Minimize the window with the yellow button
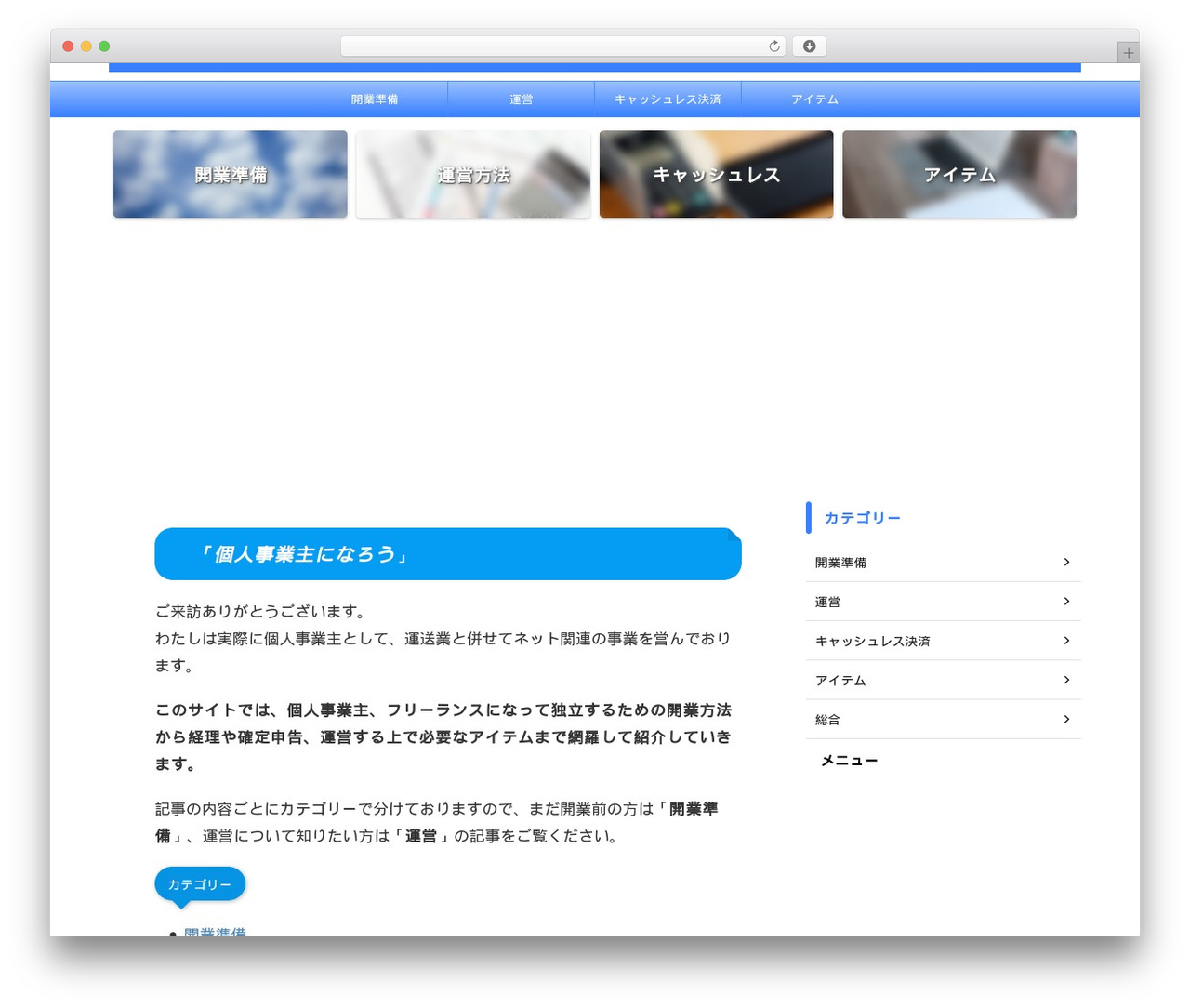Image resolution: width=1190 pixels, height=1008 pixels. [x=86, y=46]
